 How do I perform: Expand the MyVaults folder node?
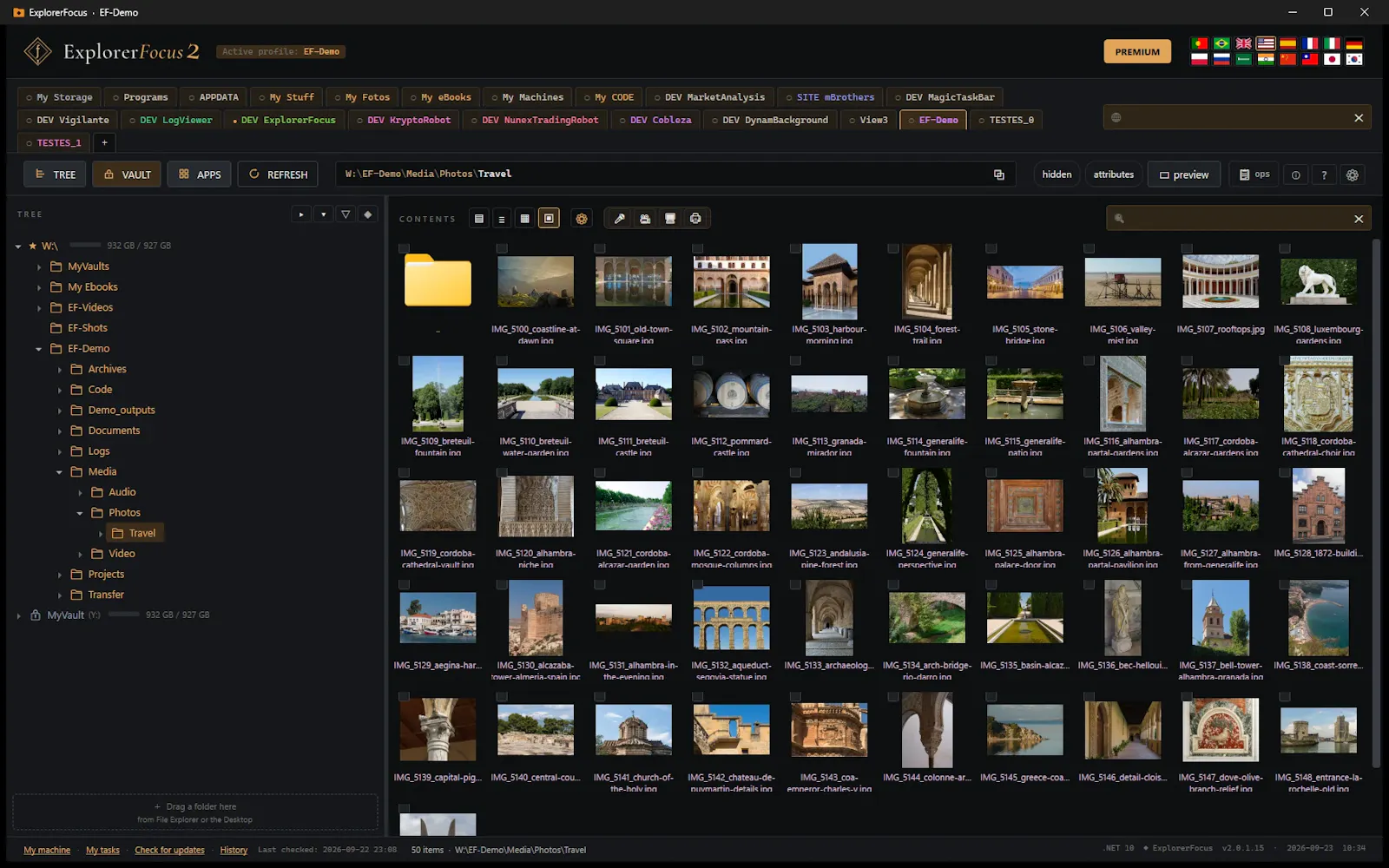(x=39, y=267)
